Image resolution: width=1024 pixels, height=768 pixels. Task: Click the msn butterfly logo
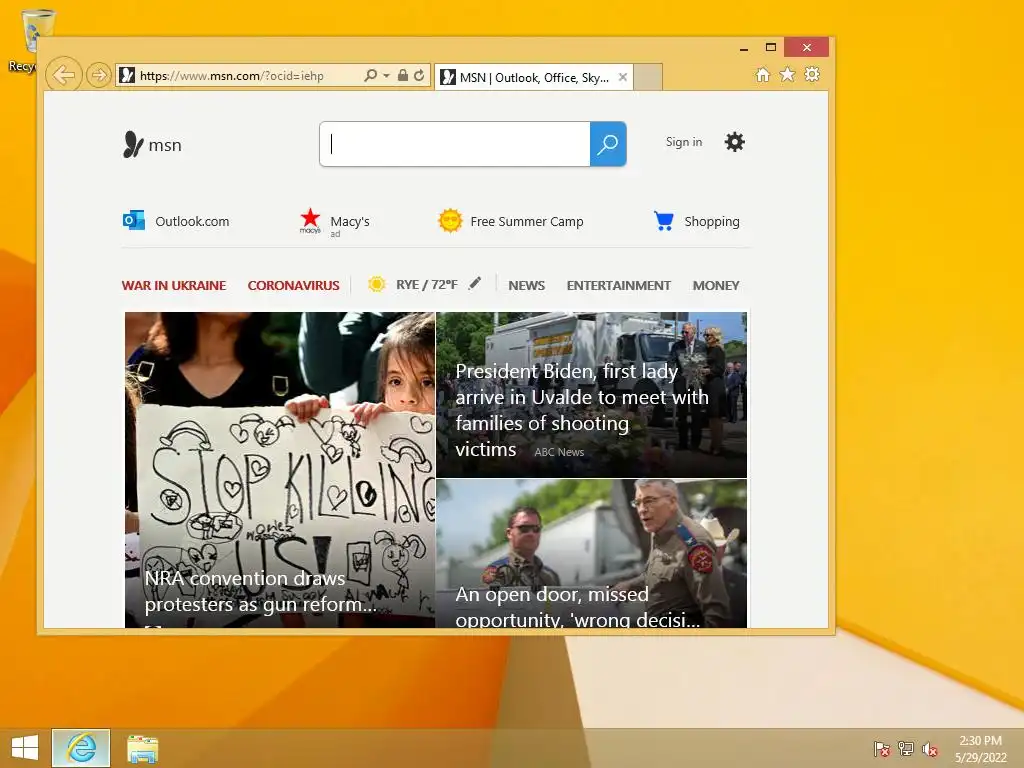[x=152, y=144]
